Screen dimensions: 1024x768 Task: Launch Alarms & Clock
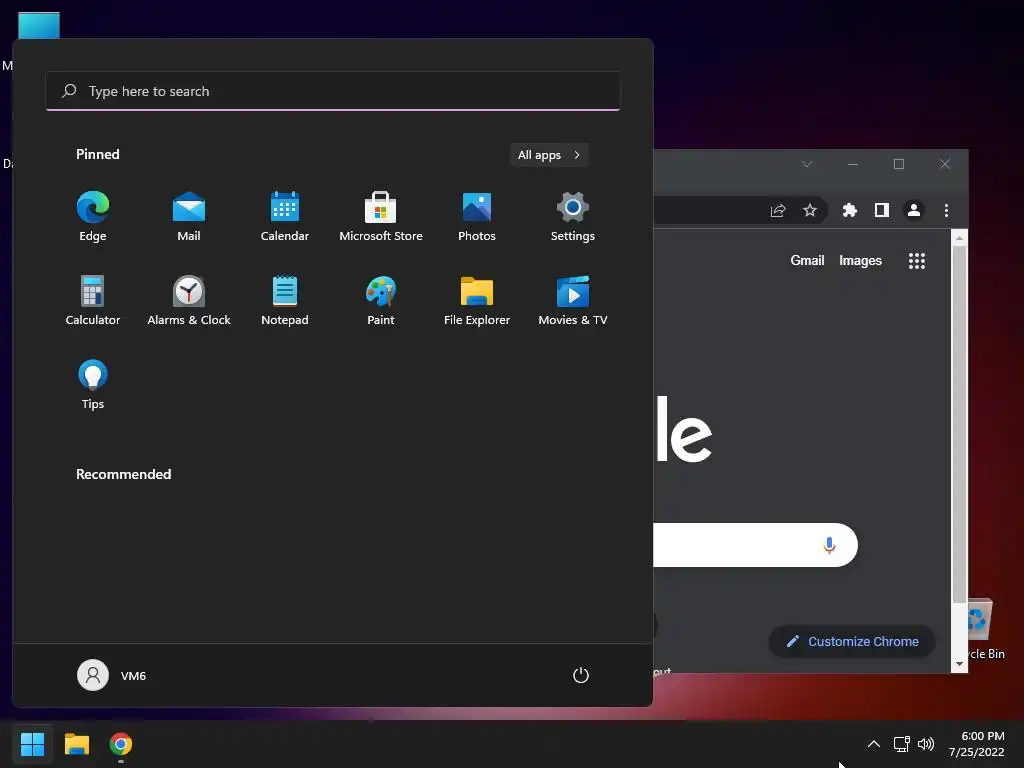pyautogui.click(x=189, y=300)
